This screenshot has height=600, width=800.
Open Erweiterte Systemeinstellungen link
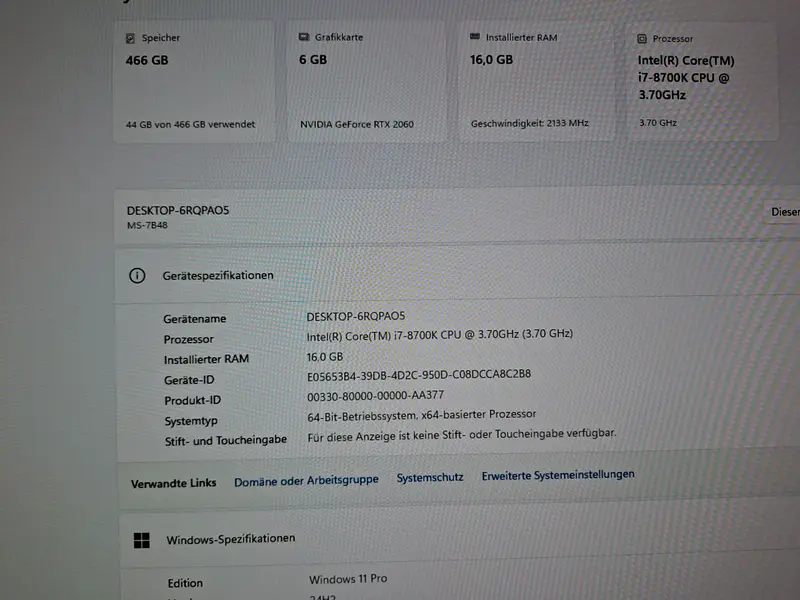[558, 475]
